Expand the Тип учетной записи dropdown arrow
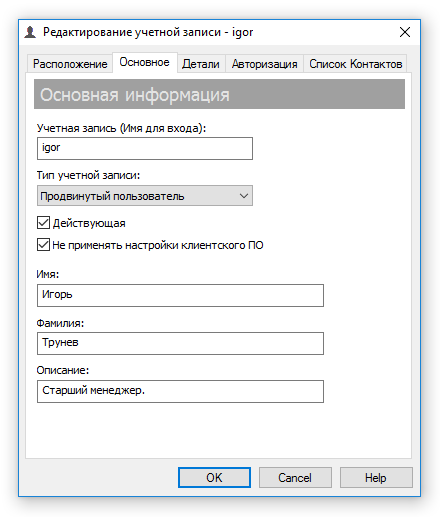Image resolution: width=440 pixels, height=517 pixels. pyautogui.click(x=244, y=196)
